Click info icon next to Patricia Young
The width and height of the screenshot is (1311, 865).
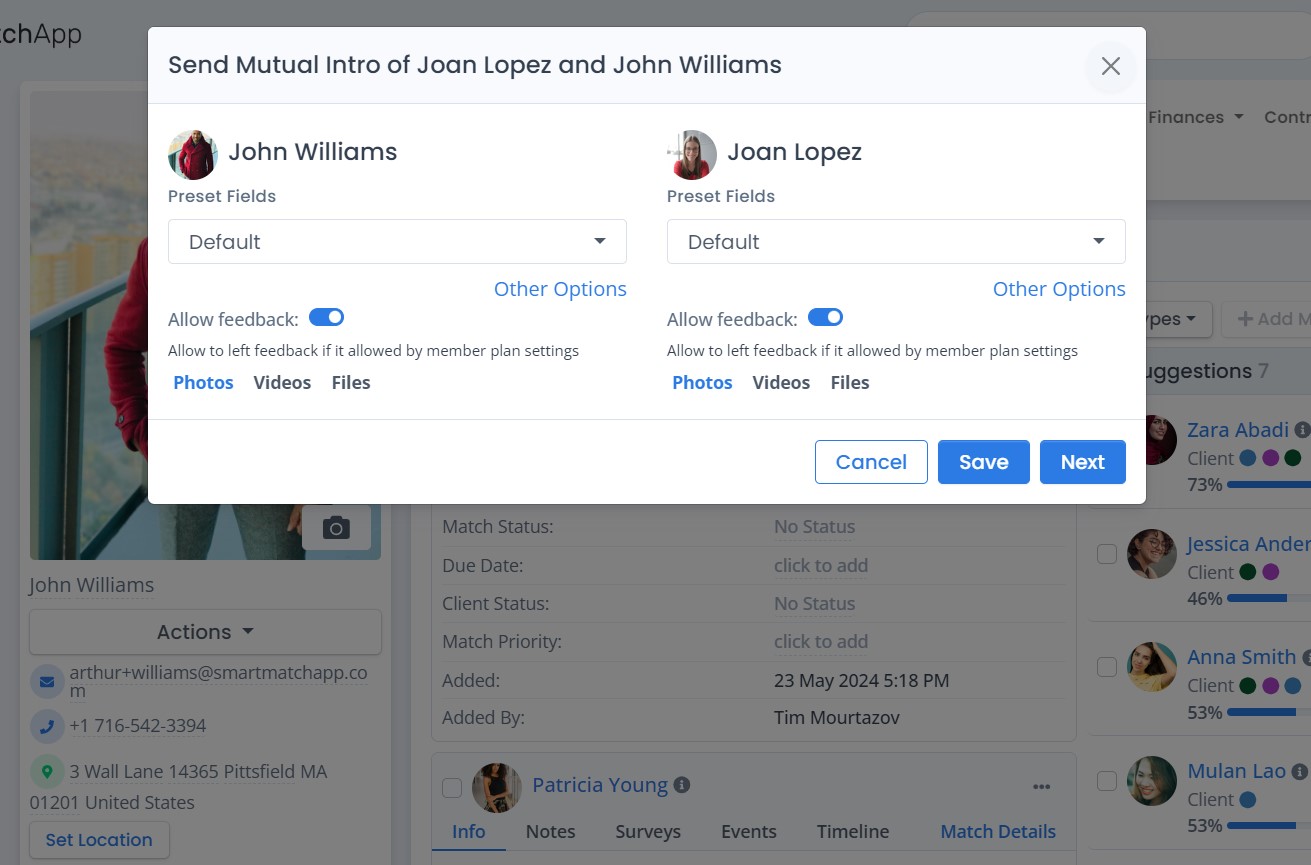pyautogui.click(x=682, y=785)
